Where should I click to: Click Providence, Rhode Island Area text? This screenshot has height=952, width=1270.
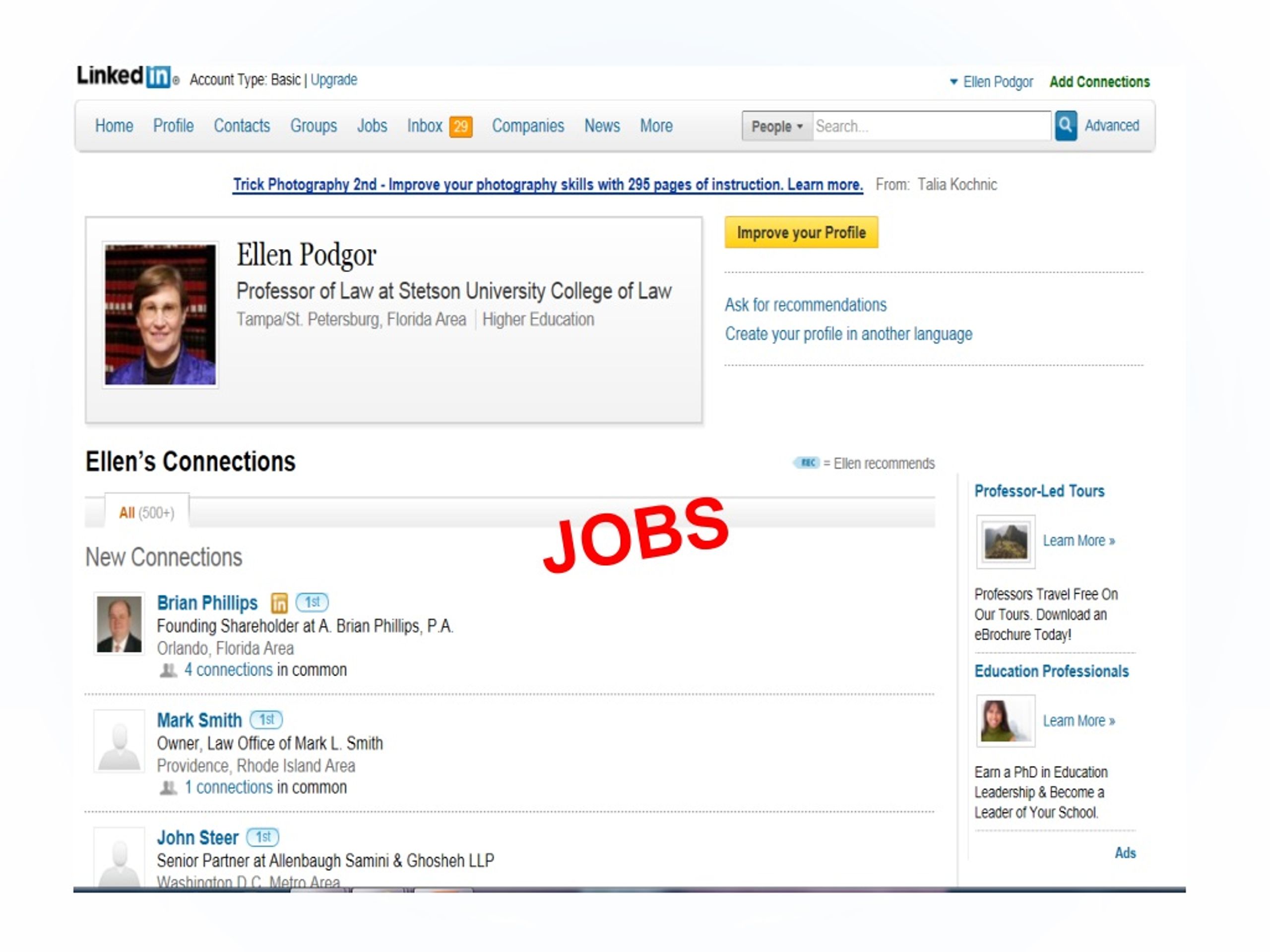pos(256,766)
